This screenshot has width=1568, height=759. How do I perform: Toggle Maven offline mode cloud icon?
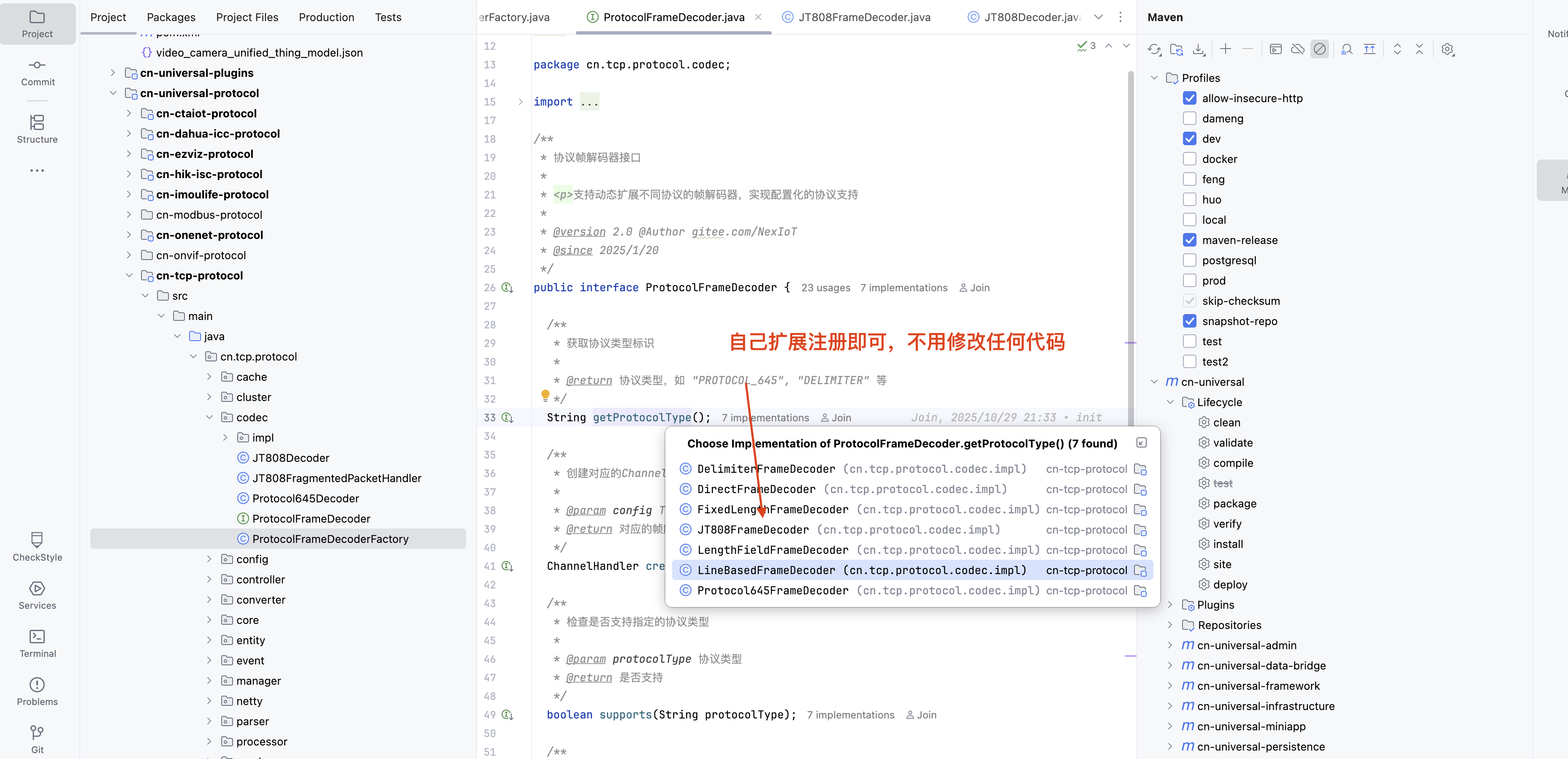(1297, 49)
